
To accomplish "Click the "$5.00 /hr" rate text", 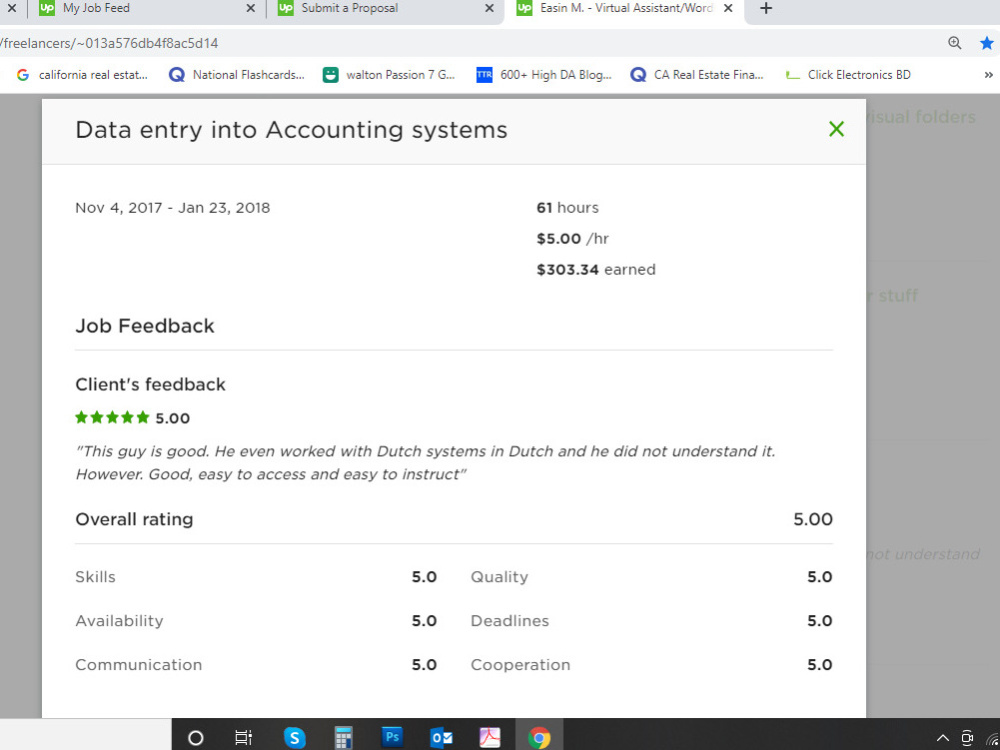I will click(573, 239).
